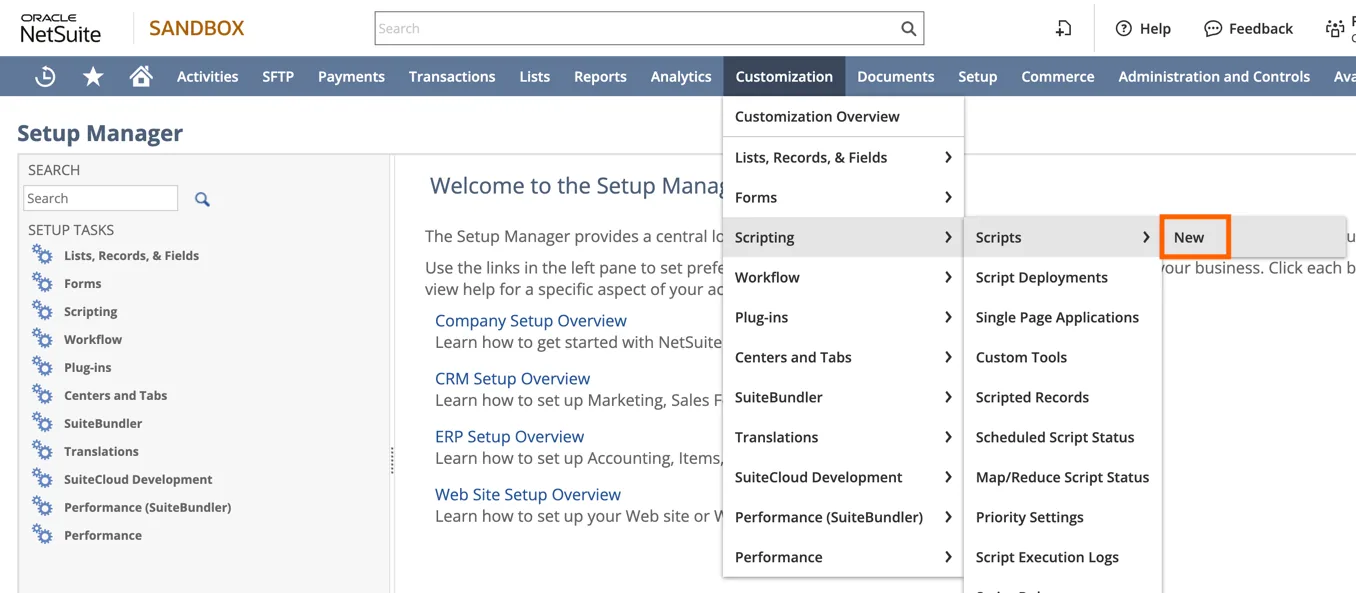Viewport: 1356px width, 593px height.
Task: Expand the Plug-ins submenu arrow
Action: [x=947, y=317]
